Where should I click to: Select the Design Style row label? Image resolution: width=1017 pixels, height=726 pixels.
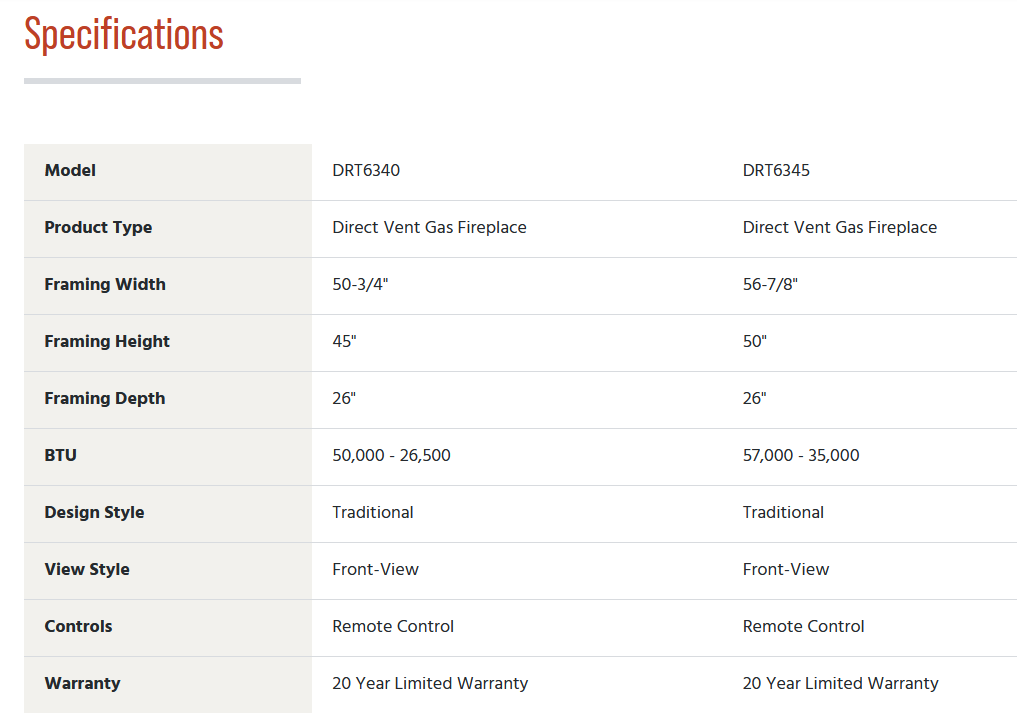pyautogui.click(x=94, y=513)
